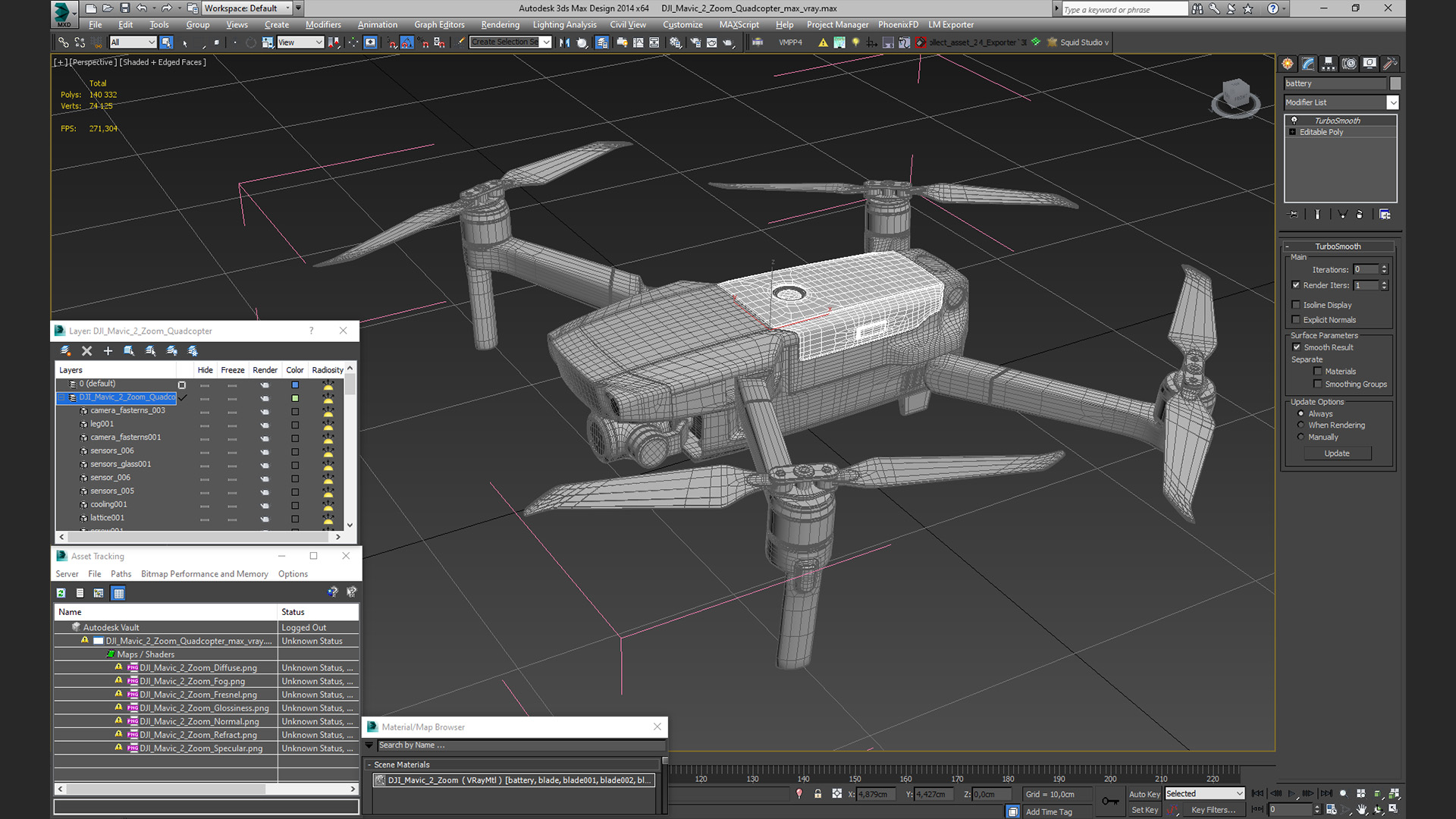Toggle Smooth Result checkbox
The image size is (1456, 819).
(1297, 347)
